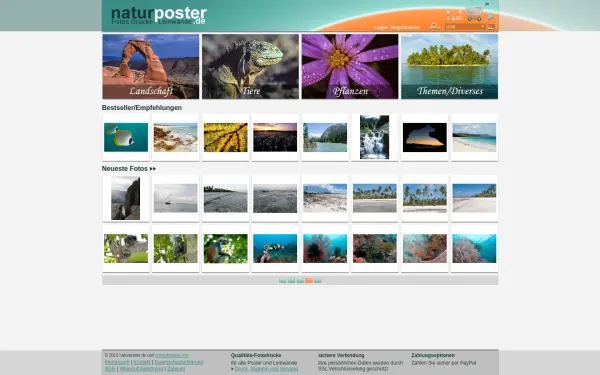
Task: Open the Kontakt footer link
Action: tap(142, 362)
